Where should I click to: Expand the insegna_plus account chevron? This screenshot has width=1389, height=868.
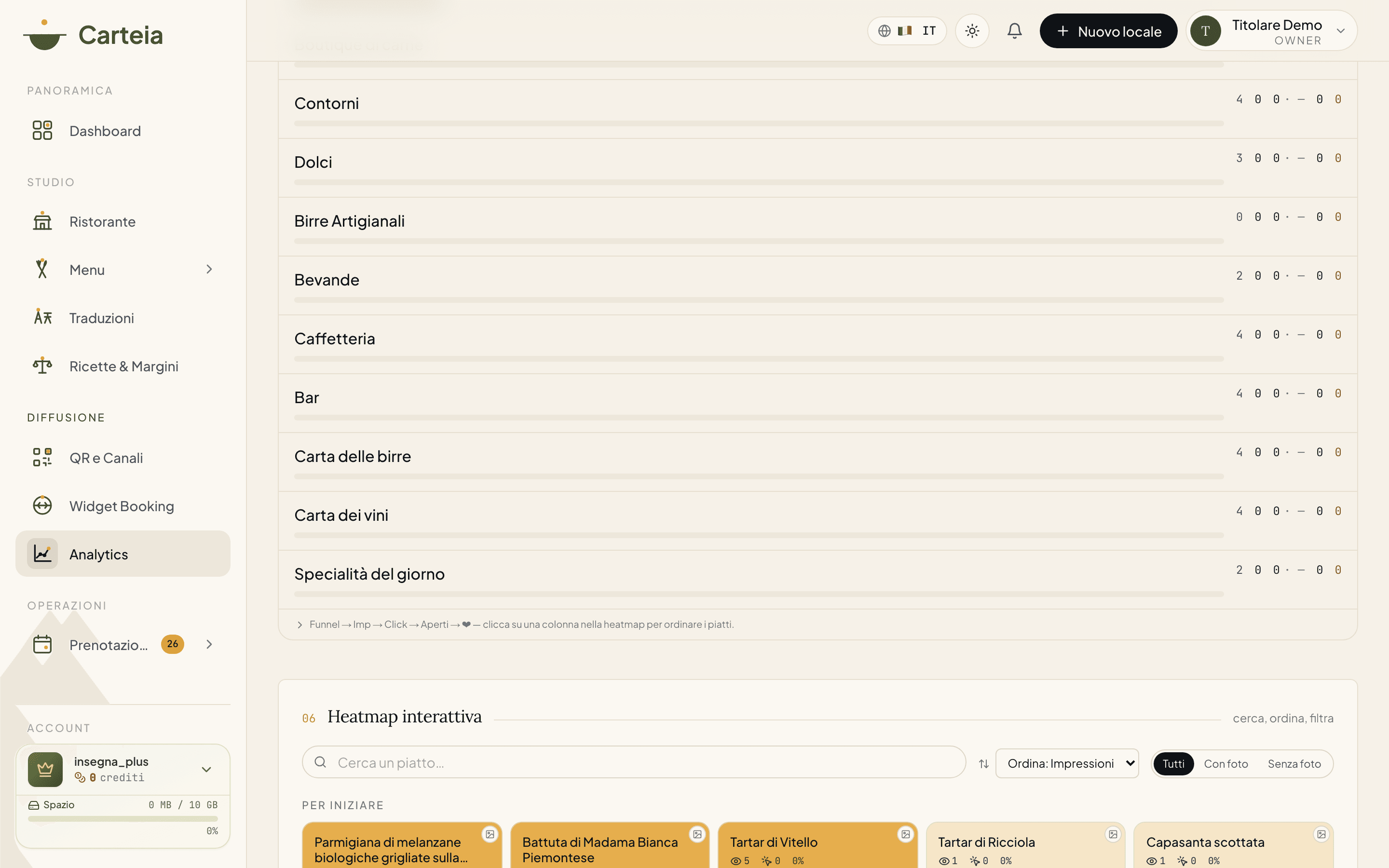tap(206, 769)
